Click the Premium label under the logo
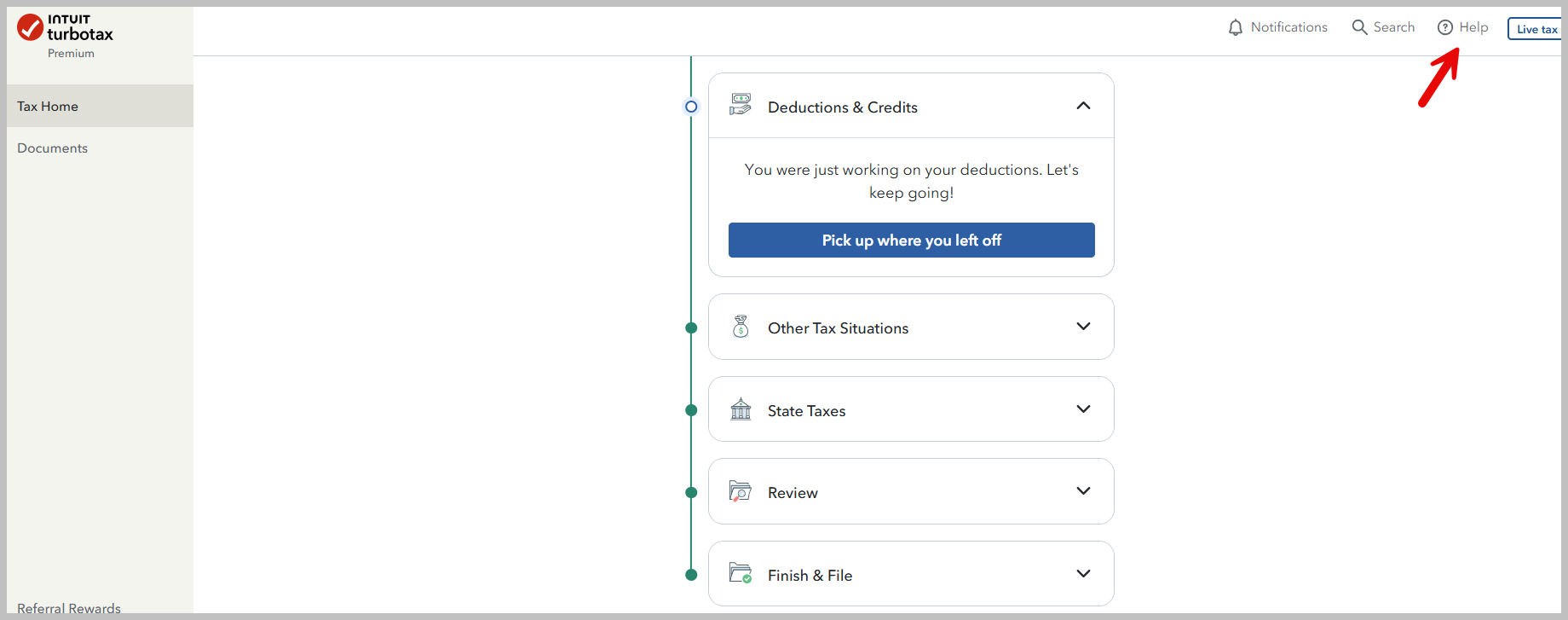 tap(71, 53)
